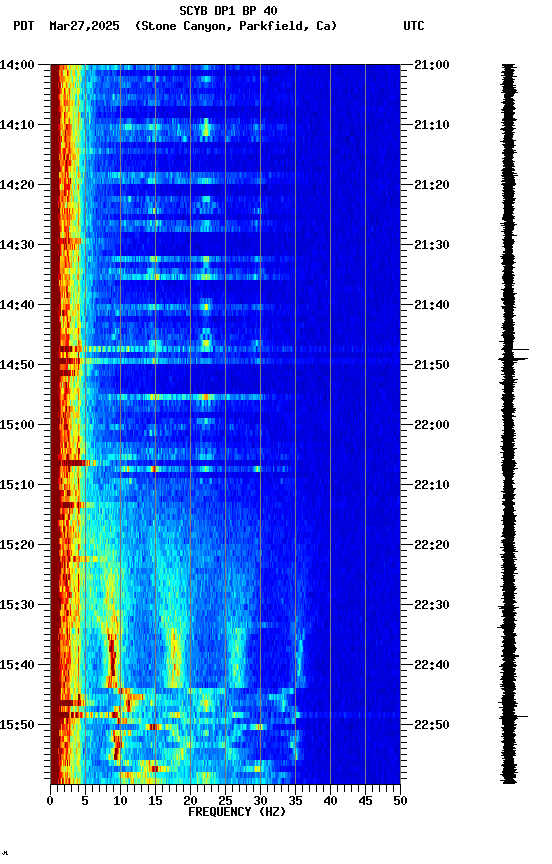Click the "10" frequency axis label

[x=120, y=801]
